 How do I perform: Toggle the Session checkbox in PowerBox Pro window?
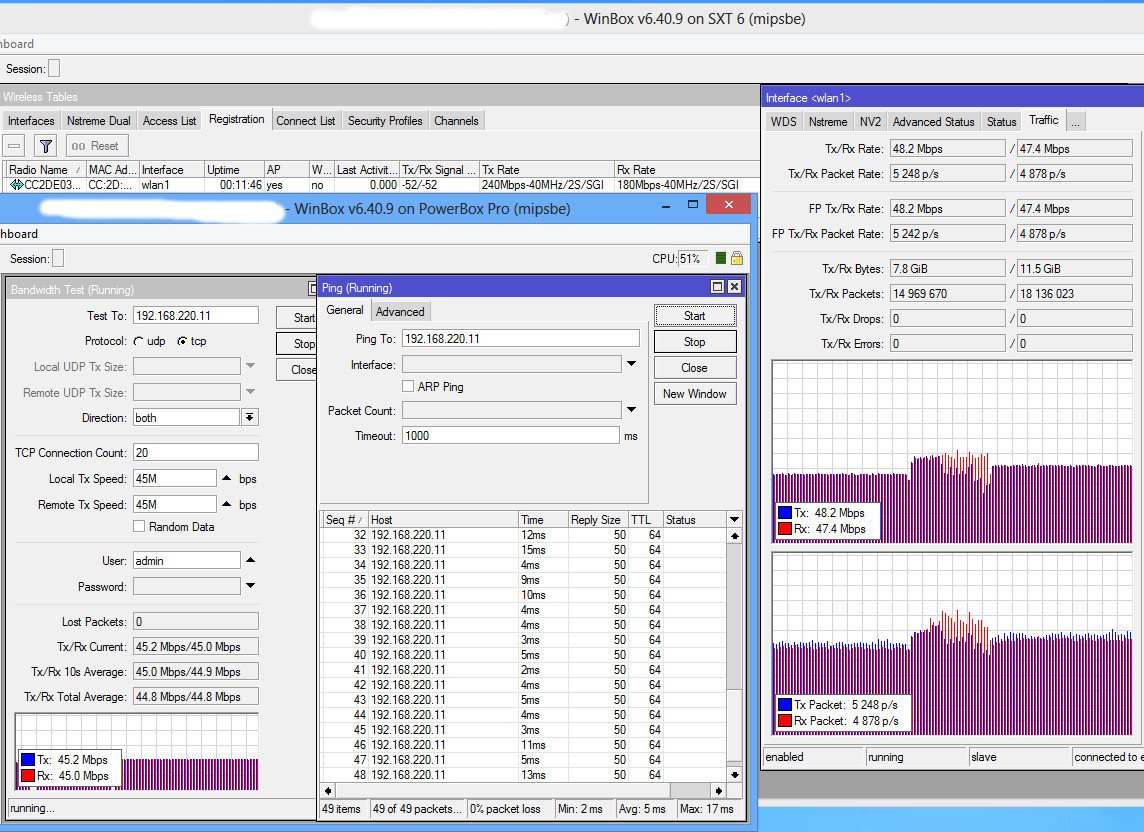(x=58, y=258)
